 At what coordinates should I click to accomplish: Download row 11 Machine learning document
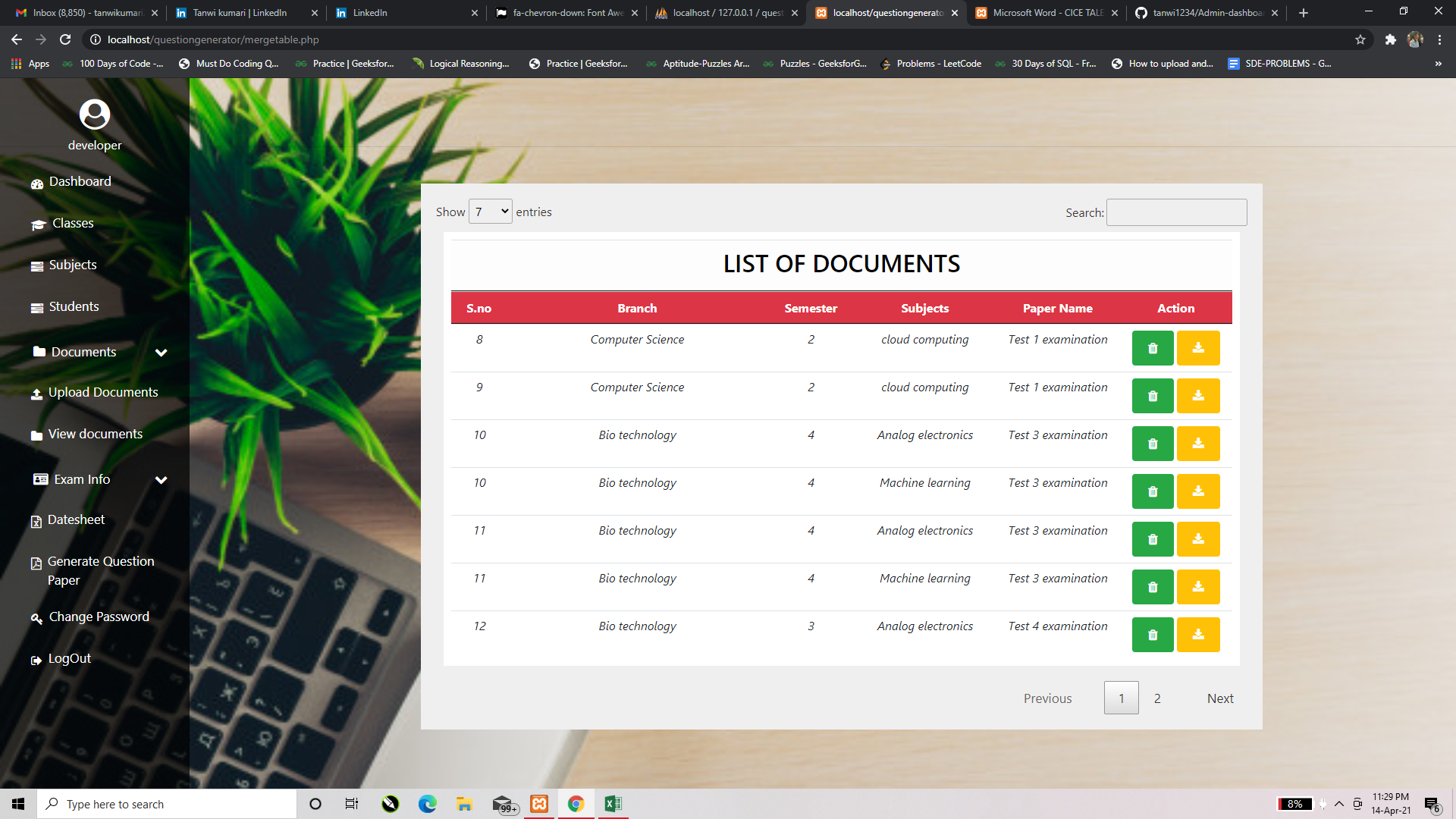pyautogui.click(x=1198, y=587)
